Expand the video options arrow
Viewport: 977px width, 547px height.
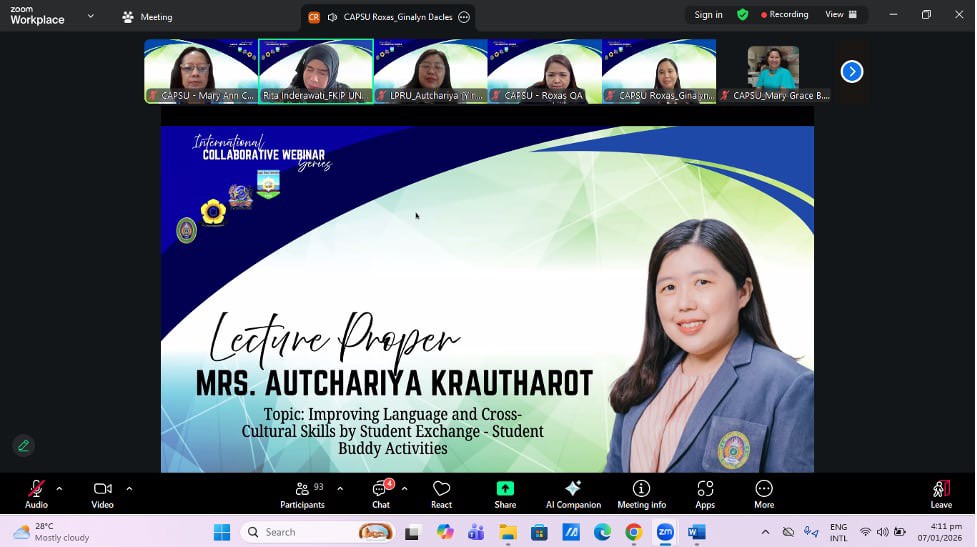click(x=129, y=489)
